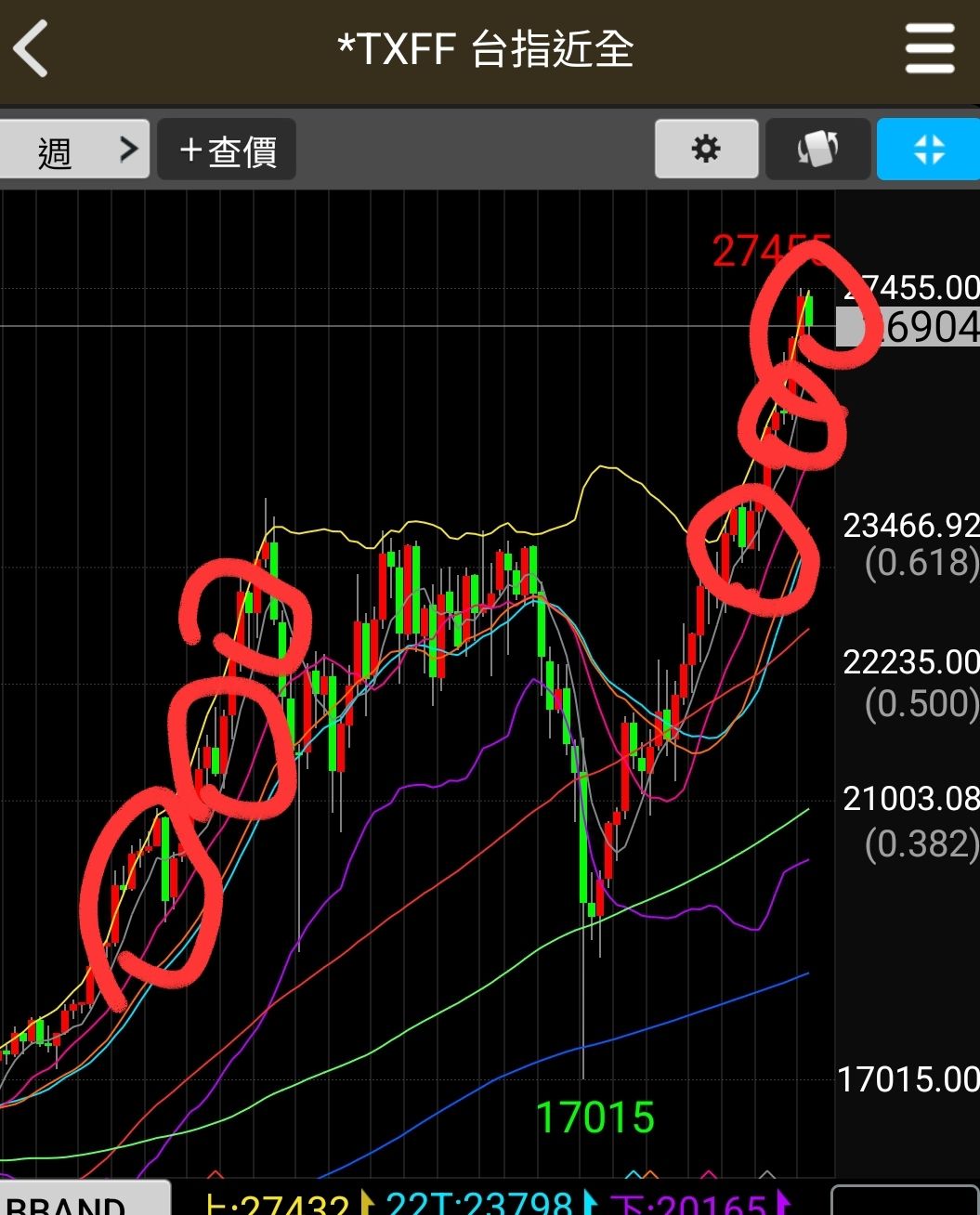Click the 27455 high price label
The height and width of the screenshot is (1215, 980).
coord(771,251)
